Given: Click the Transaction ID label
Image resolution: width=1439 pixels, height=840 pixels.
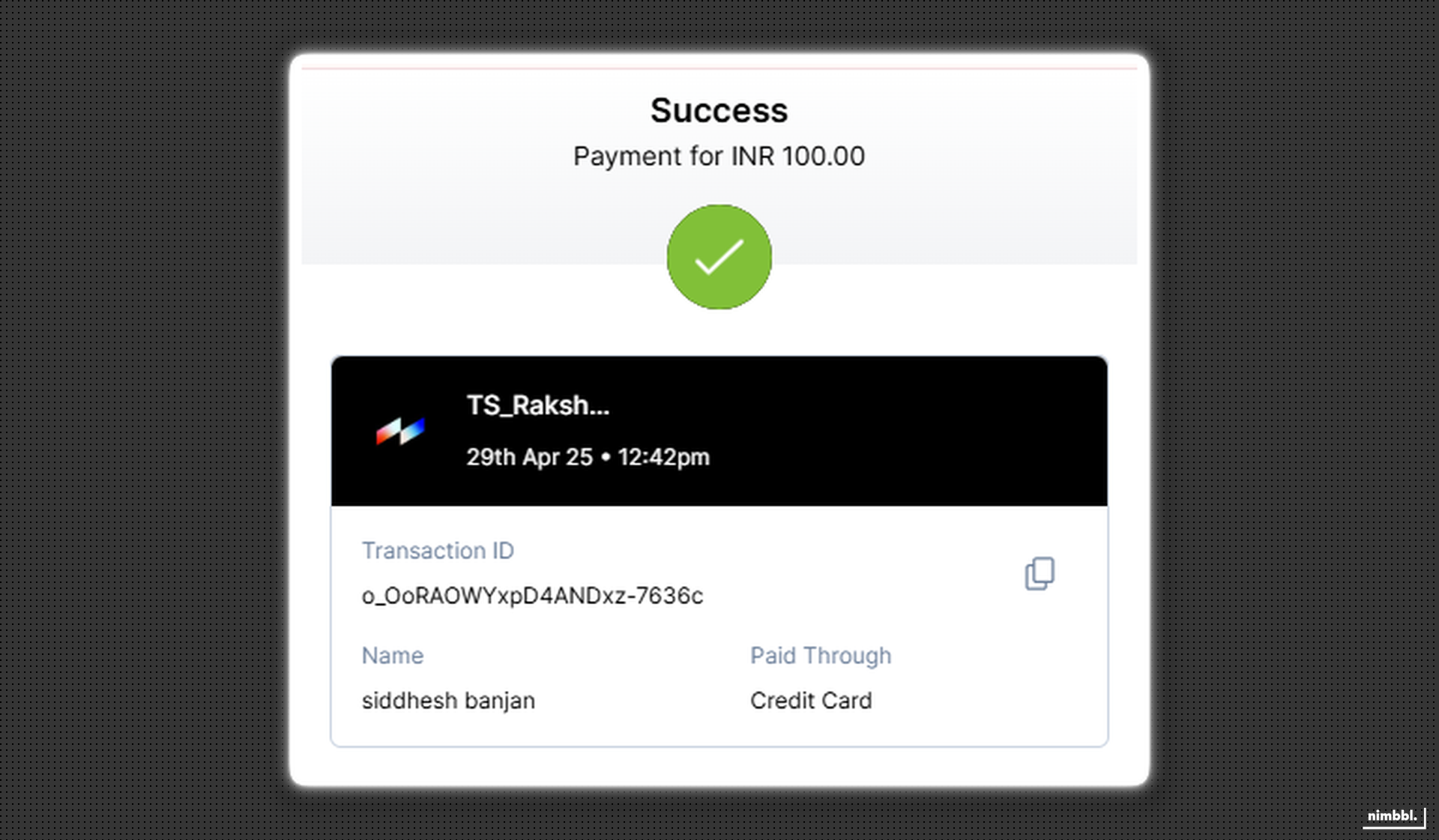Looking at the screenshot, I should pos(438,551).
